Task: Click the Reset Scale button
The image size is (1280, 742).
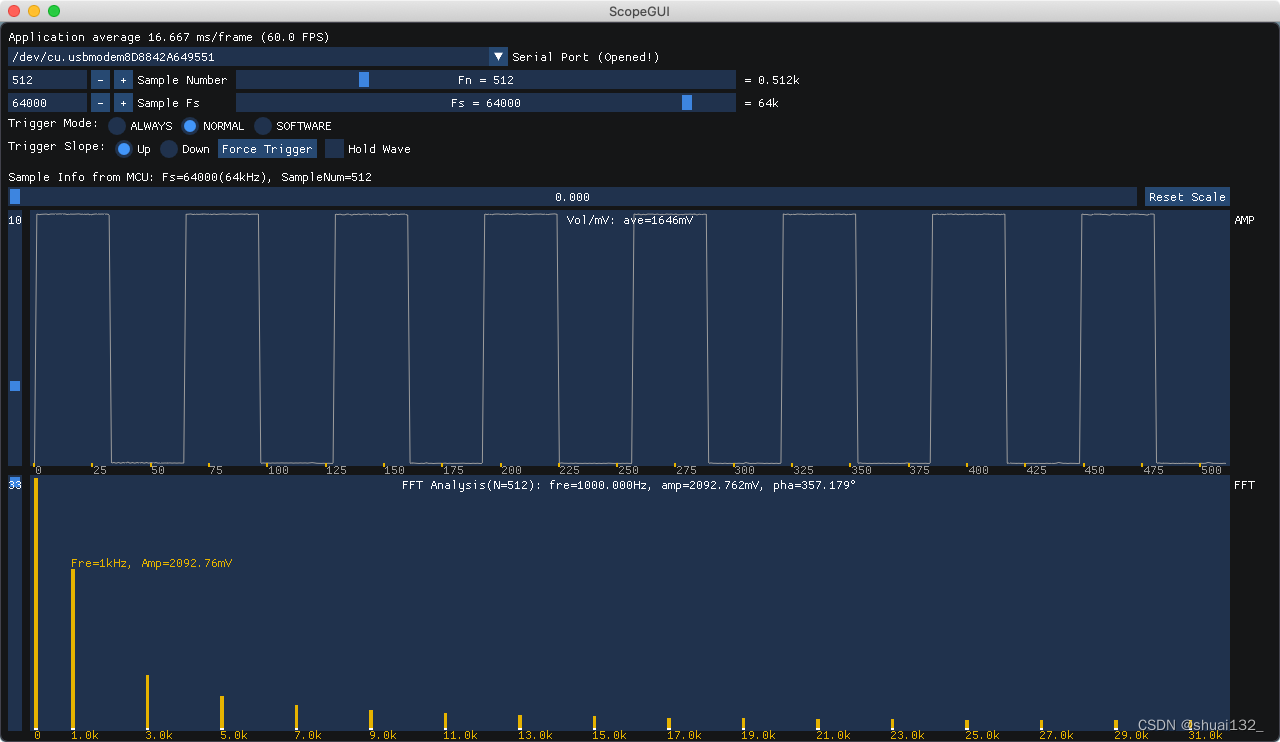Action: click(1187, 197)
